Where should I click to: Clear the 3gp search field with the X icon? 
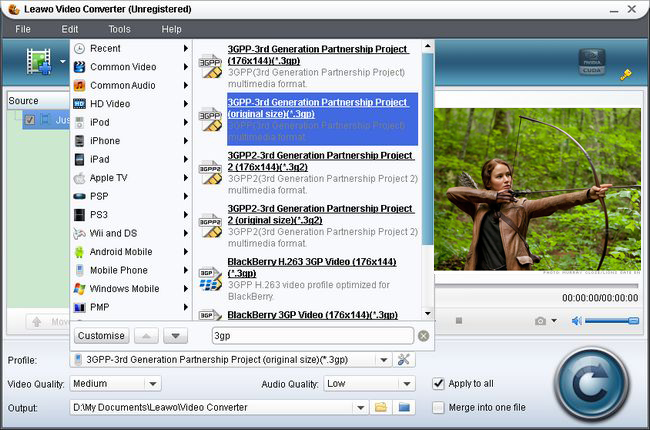[423, 336]
